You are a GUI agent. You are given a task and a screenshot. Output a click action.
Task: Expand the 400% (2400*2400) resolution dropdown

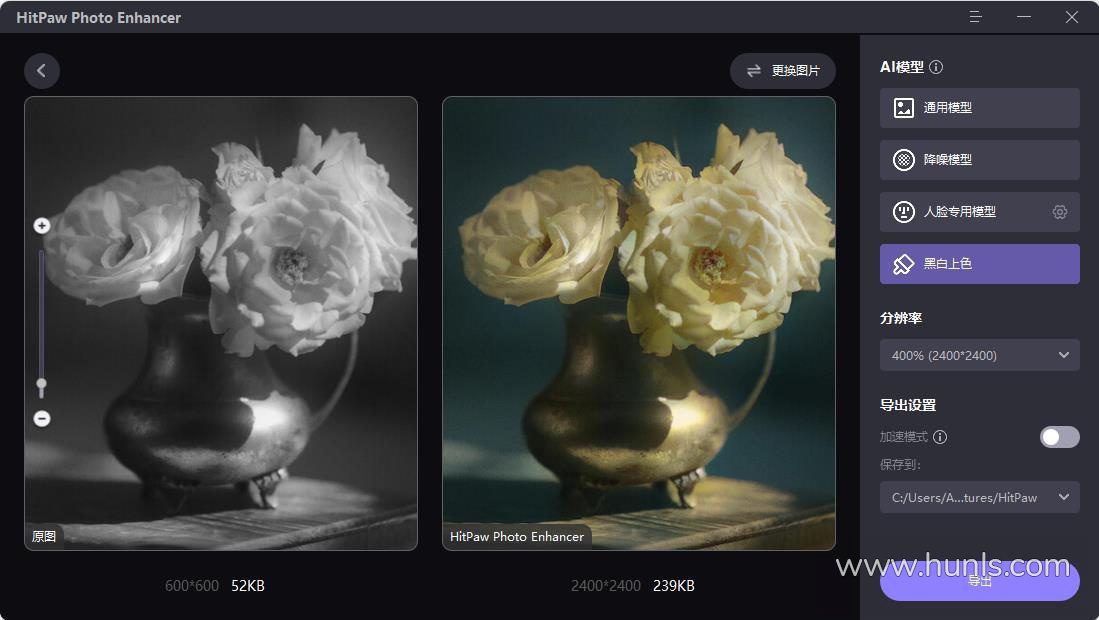[979, 355]
